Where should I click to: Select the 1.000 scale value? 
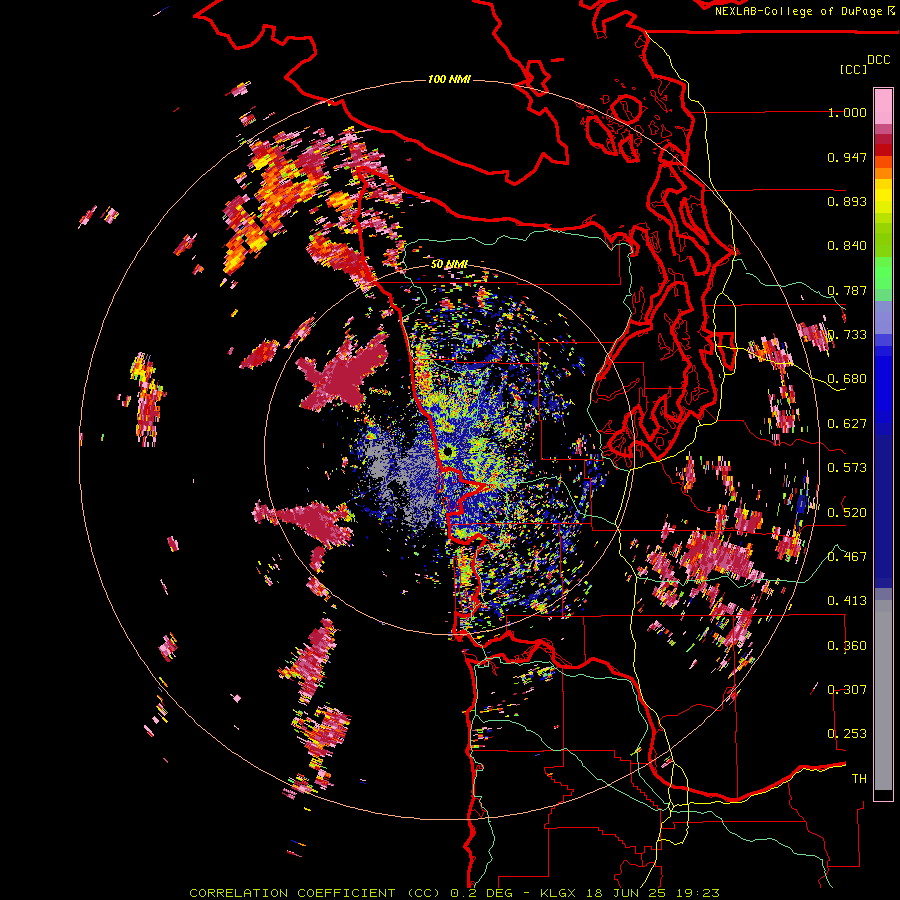(847, 112)
